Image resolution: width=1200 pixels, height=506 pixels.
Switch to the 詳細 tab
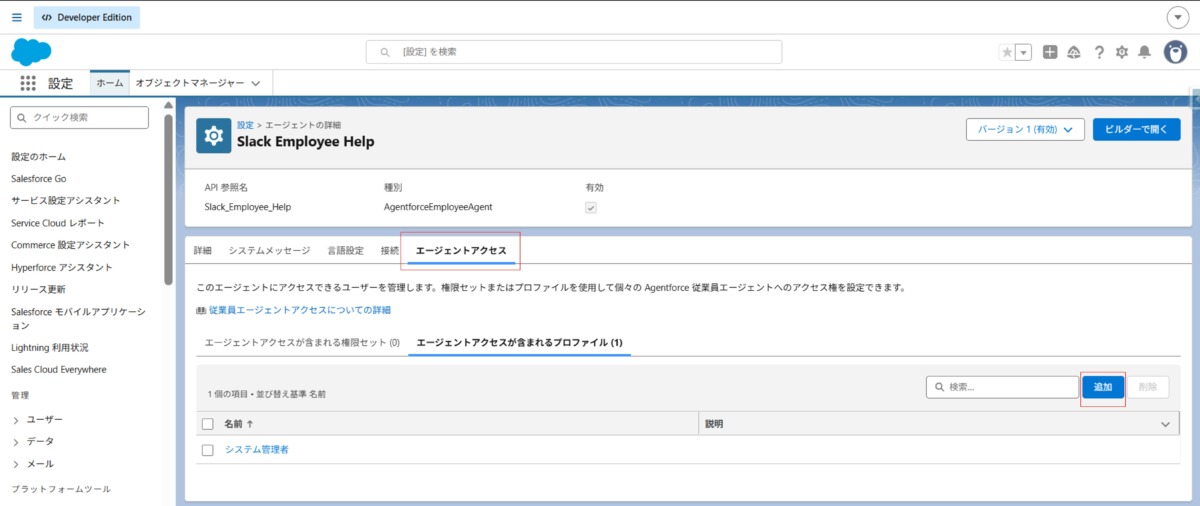tap(203, 250)
